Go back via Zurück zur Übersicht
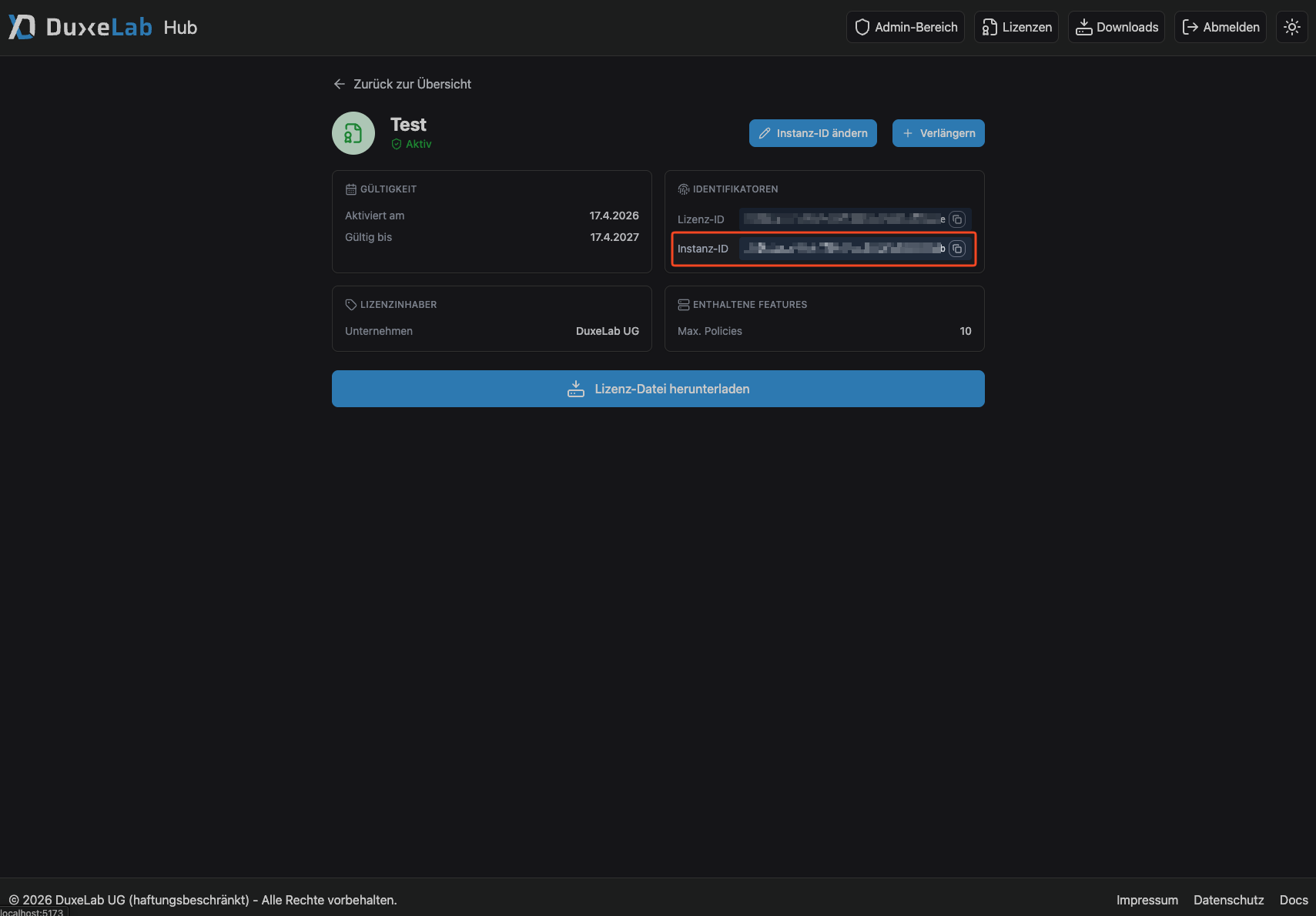Screen dimensions: 1316x916 402,84
